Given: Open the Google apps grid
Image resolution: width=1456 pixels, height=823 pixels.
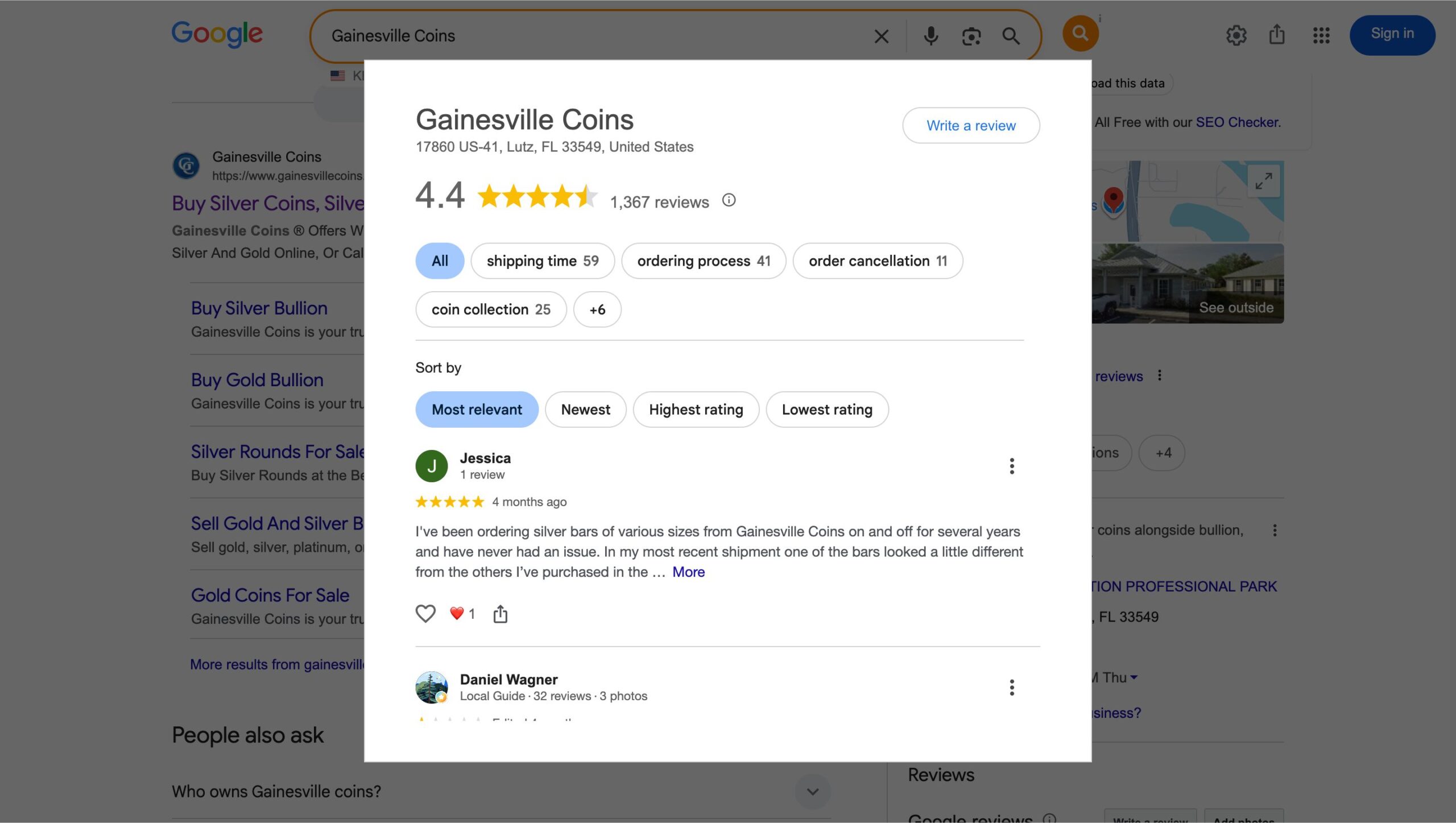Looking at the screenshot, I should tap(1321, 35).
